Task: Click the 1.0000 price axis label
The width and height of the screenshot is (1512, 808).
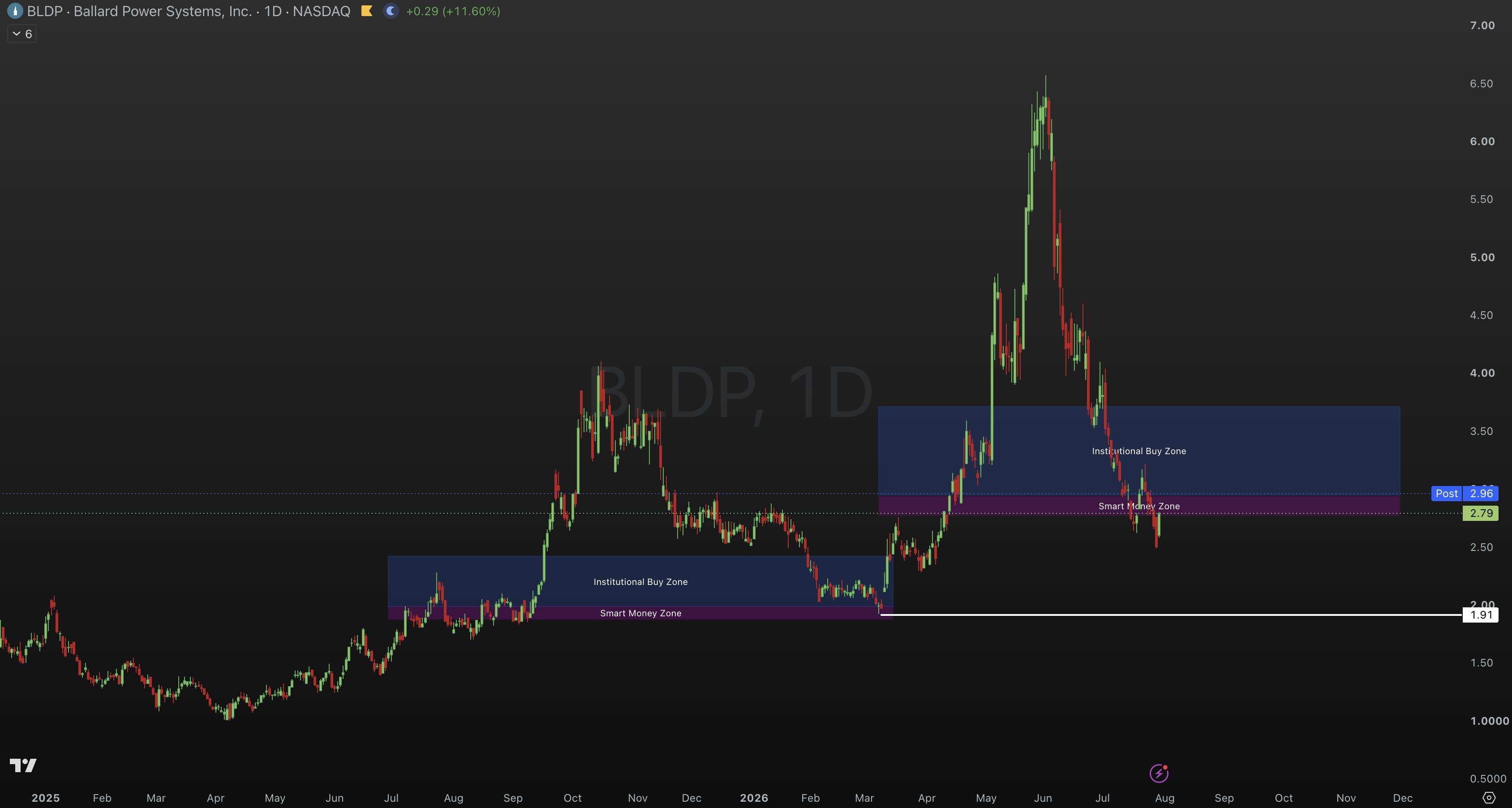Action: tap(1489, 721)
